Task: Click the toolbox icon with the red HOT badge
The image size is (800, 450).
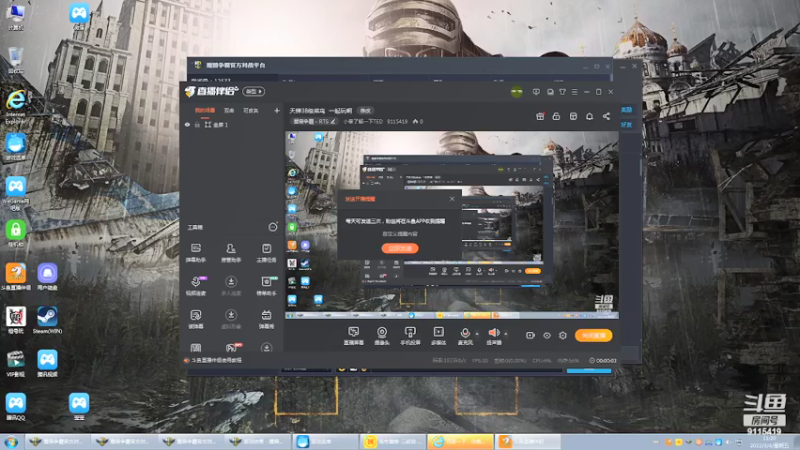Action: click(x=232, y=347)
